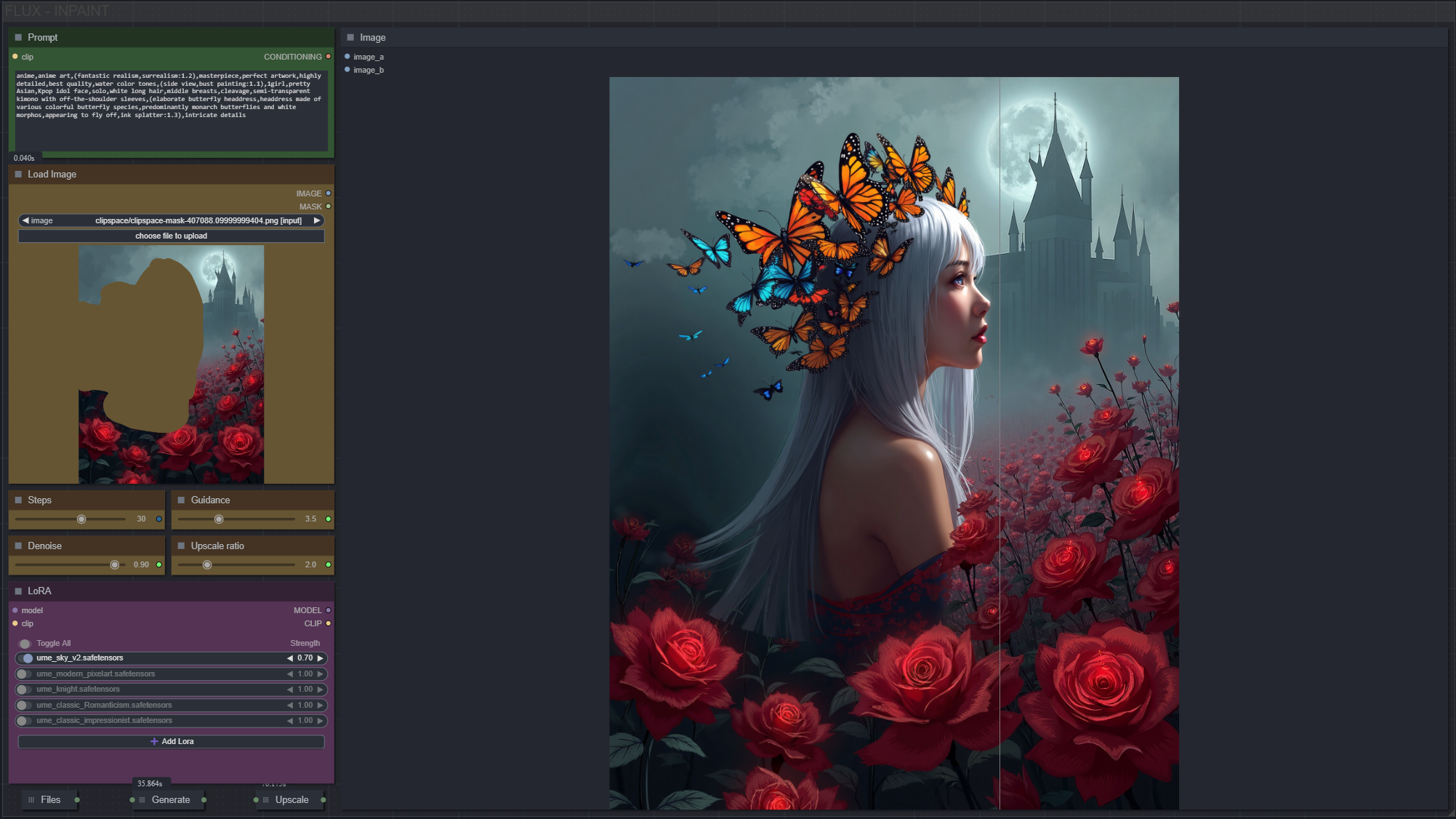This screenshot has width=1456, height=819.
Task: Click the Denoise slider handle
Action: (x=115, y=565)
